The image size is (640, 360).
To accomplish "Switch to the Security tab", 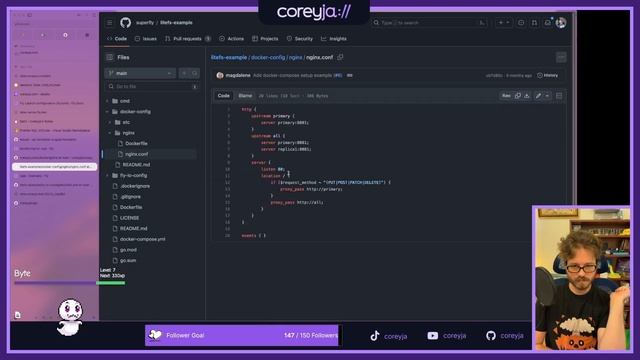I will [x=300, y=39].
